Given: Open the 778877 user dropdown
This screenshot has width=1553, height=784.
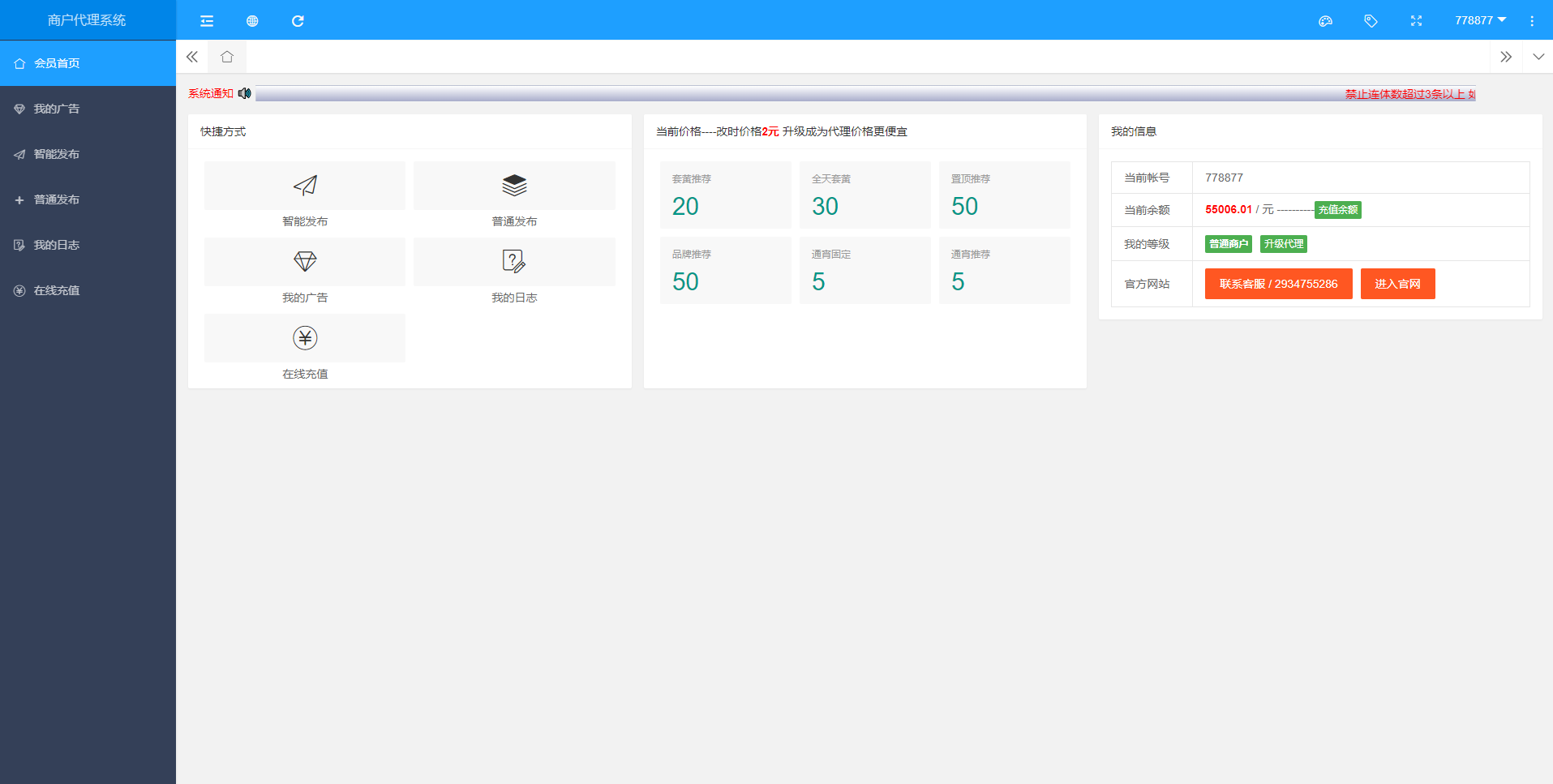Looking at the screenshot, I should 1479,20.
